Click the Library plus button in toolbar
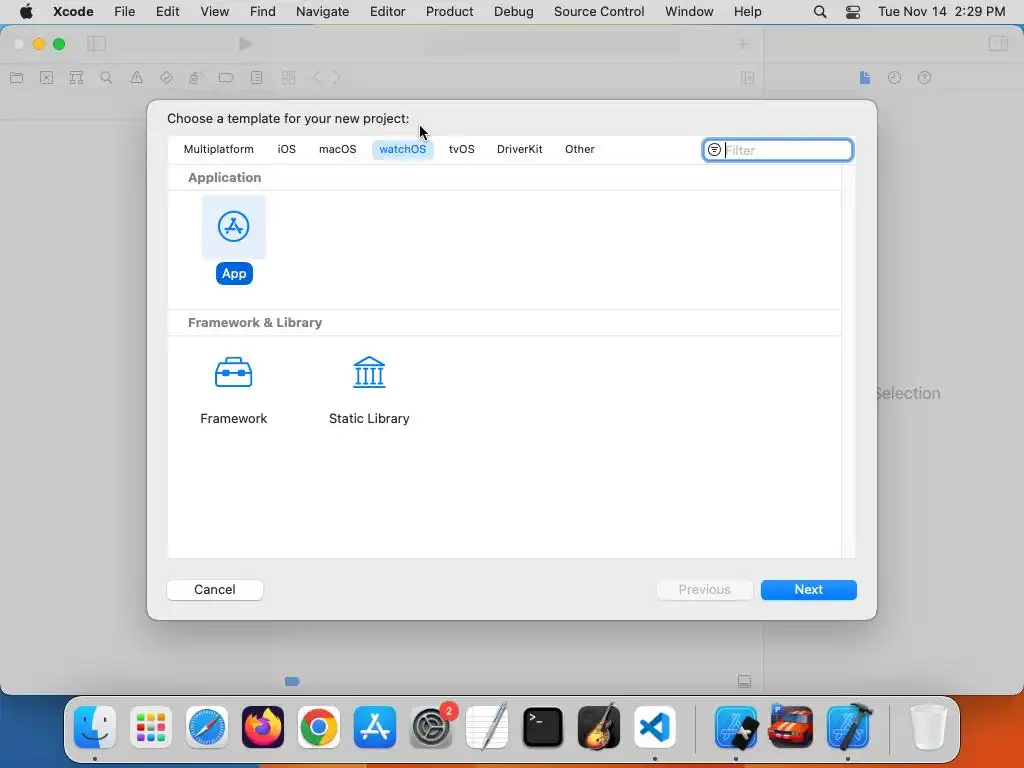The width and height of the screenshot is (1024, 768). 743,44
